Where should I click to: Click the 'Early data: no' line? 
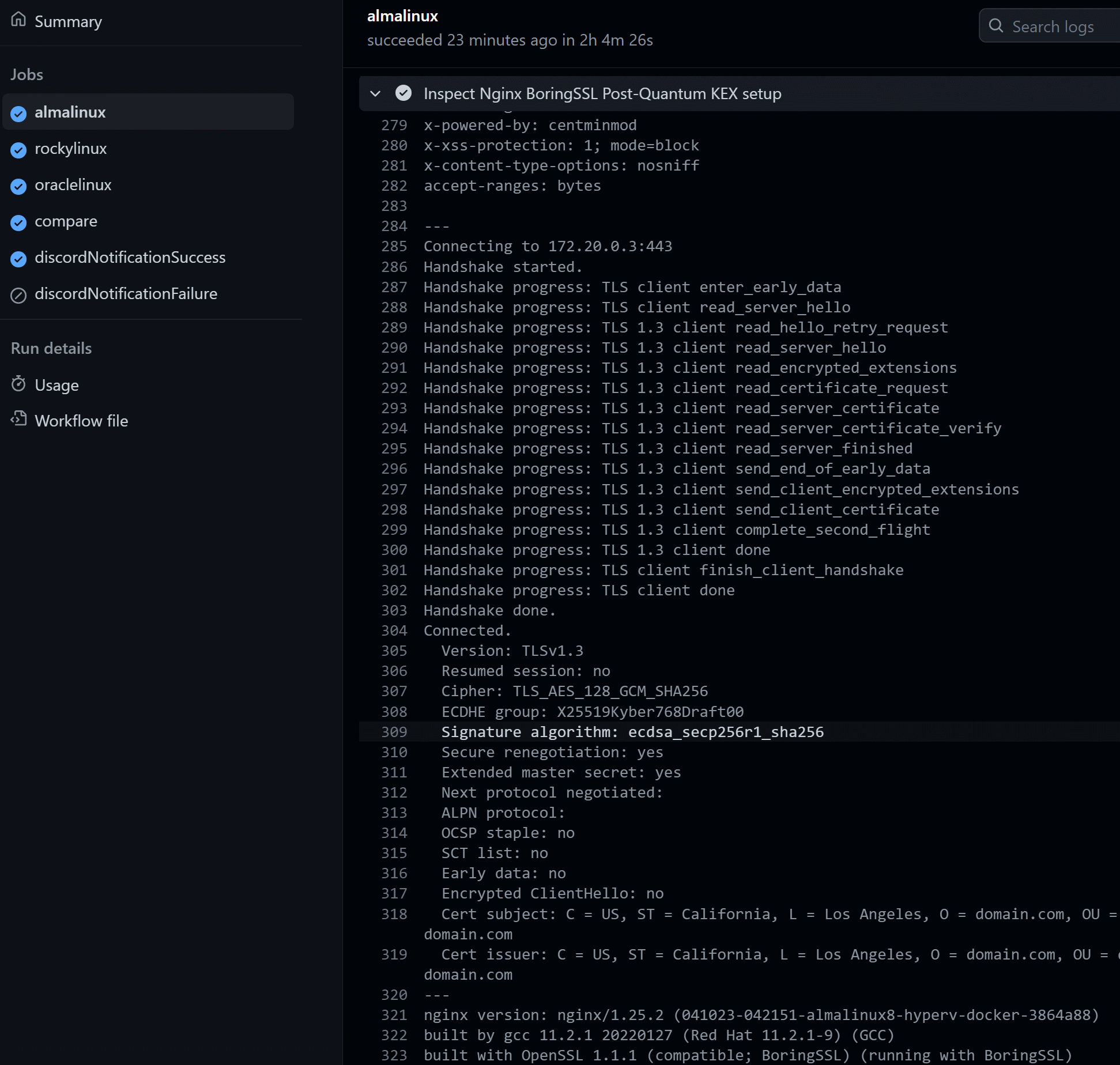[504, 873]
